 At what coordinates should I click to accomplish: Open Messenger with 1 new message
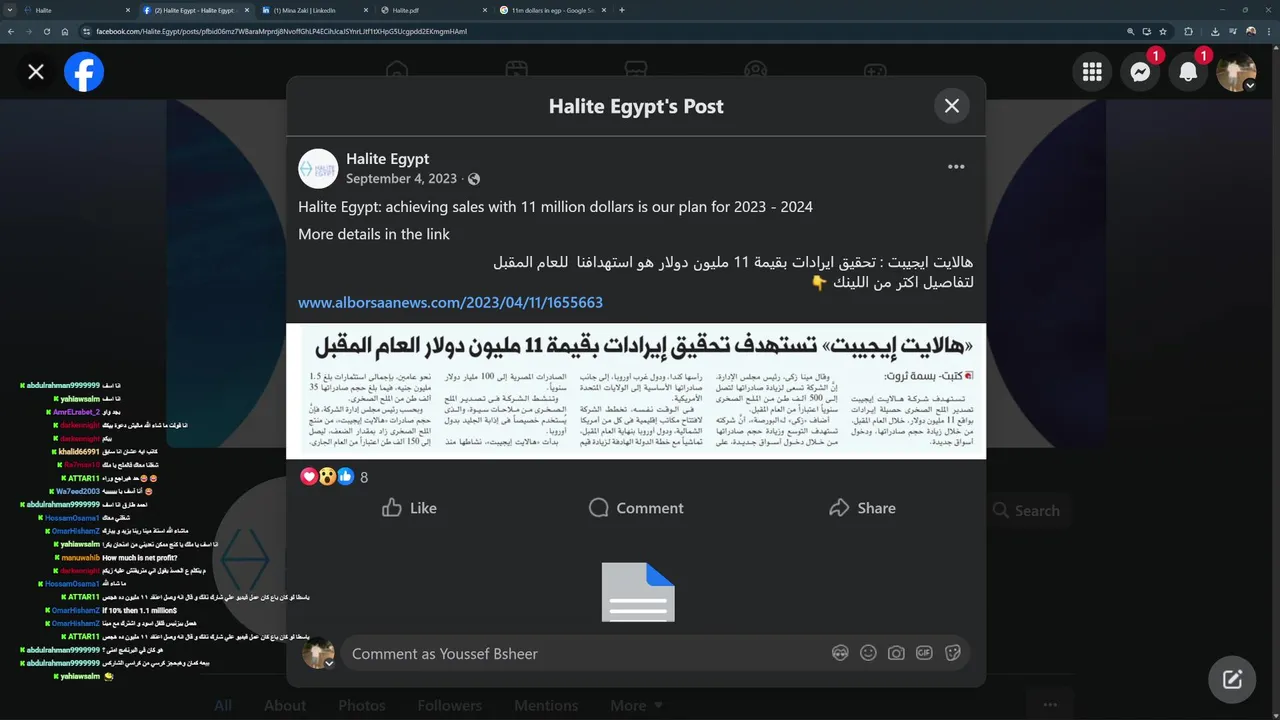coord(1140,72)
